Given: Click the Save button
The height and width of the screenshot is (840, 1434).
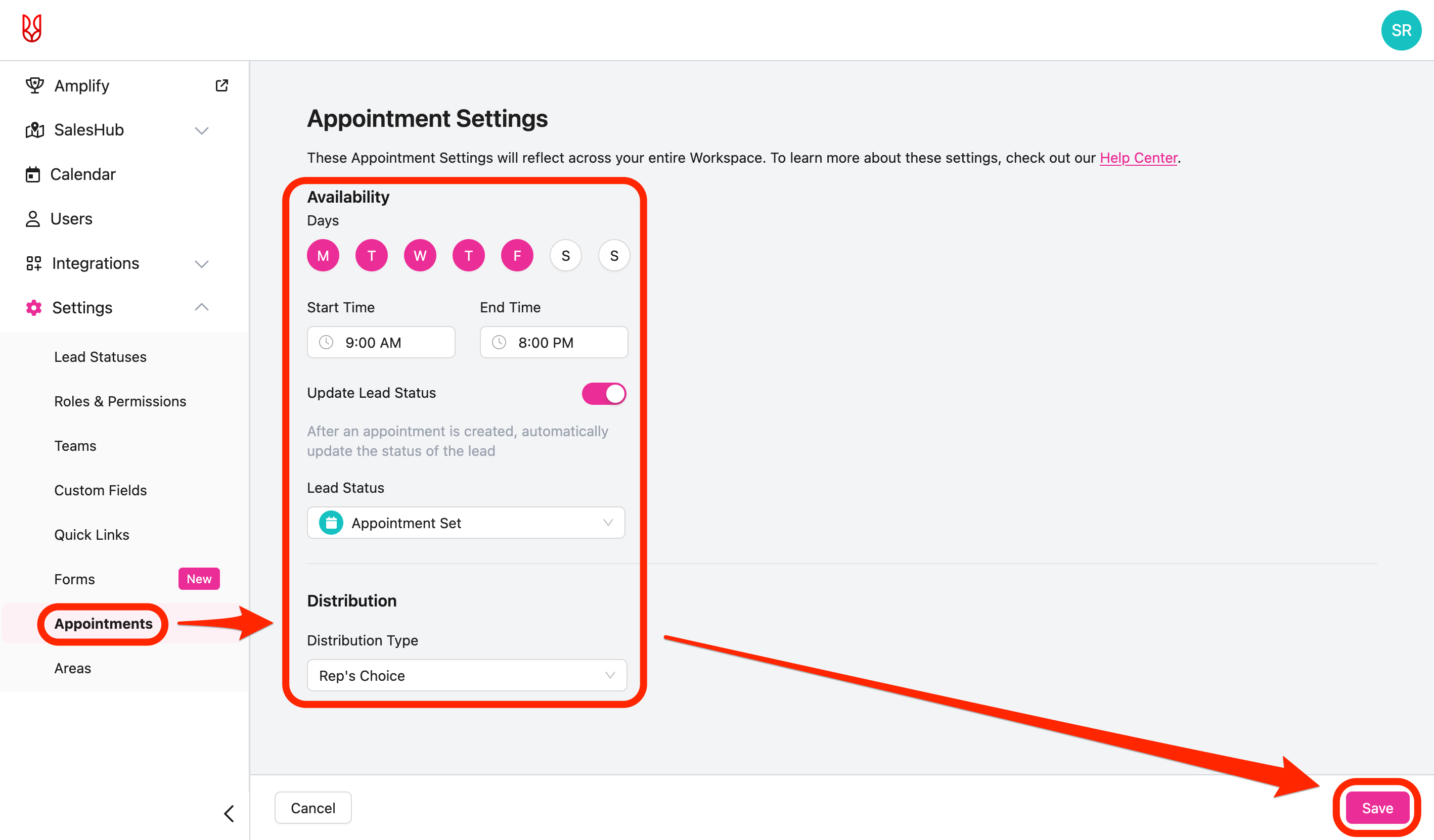Looking at the screenshot, I should pyautogui.click(x=1377, y=808).
